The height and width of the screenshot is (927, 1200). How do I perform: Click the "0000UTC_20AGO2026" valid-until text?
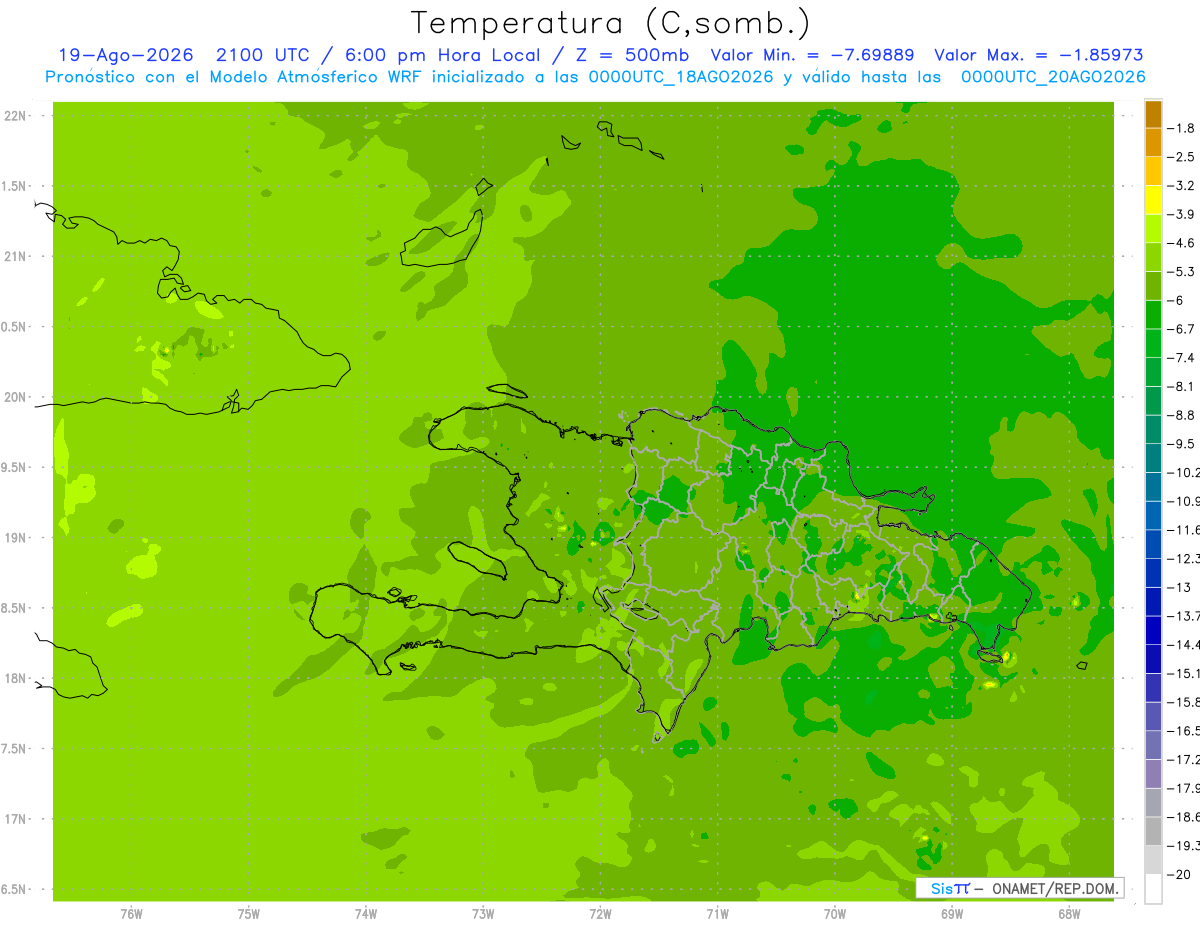pyautogui.click(x=1053, y=77)
